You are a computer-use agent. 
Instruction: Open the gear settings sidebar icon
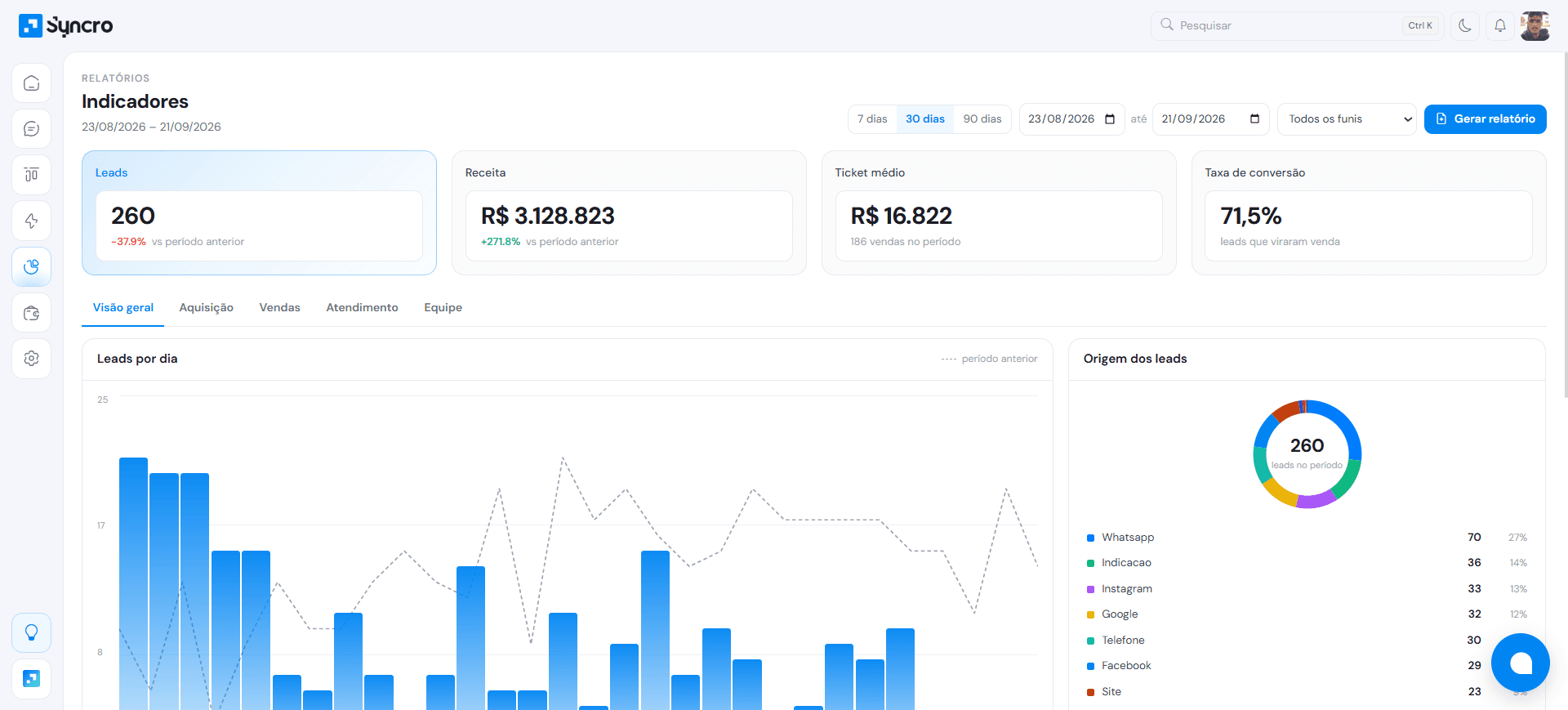(x=32, y=359)
